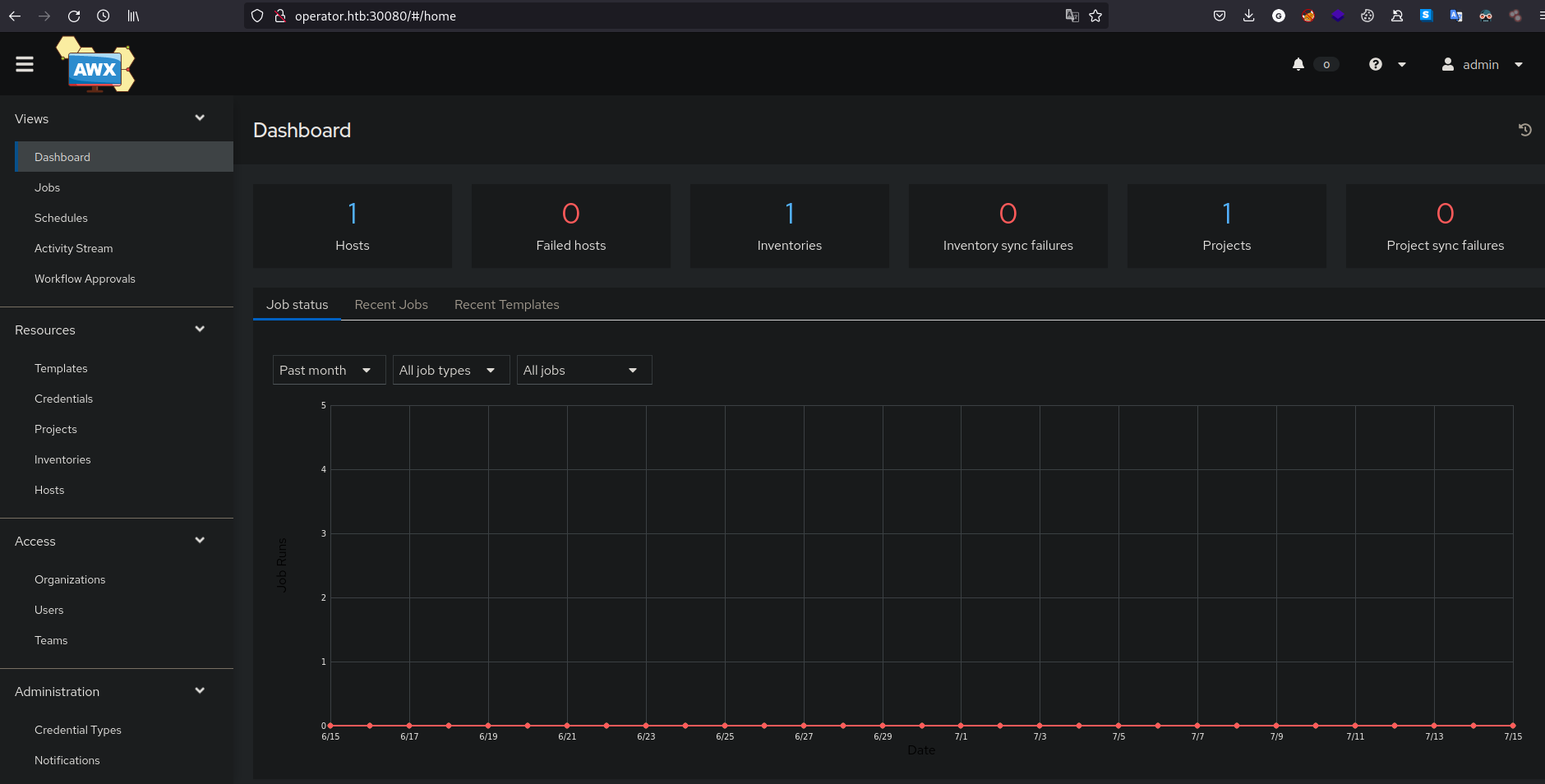Open the Pocket save icon
The image size is (1545, 784).
[x=1220, y=16]
